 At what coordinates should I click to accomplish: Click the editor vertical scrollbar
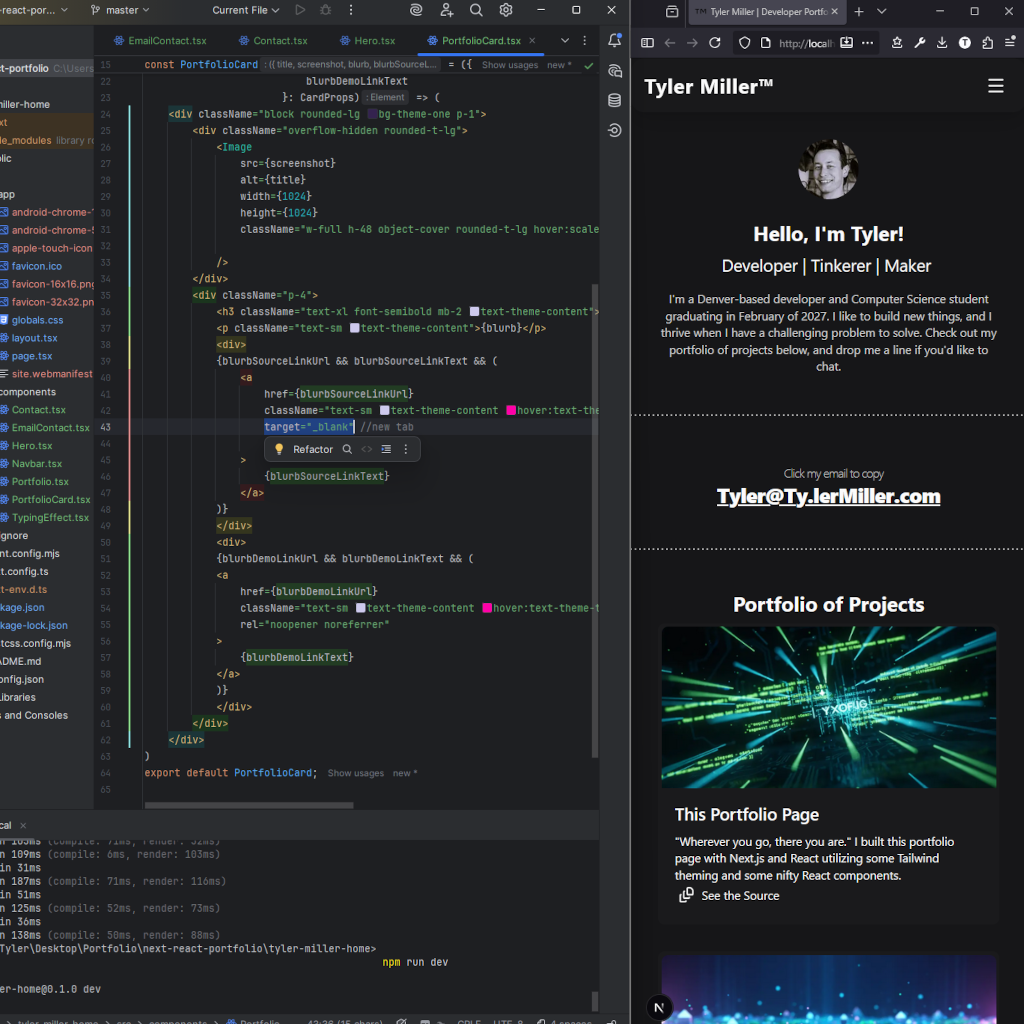[x=595, y=520]
